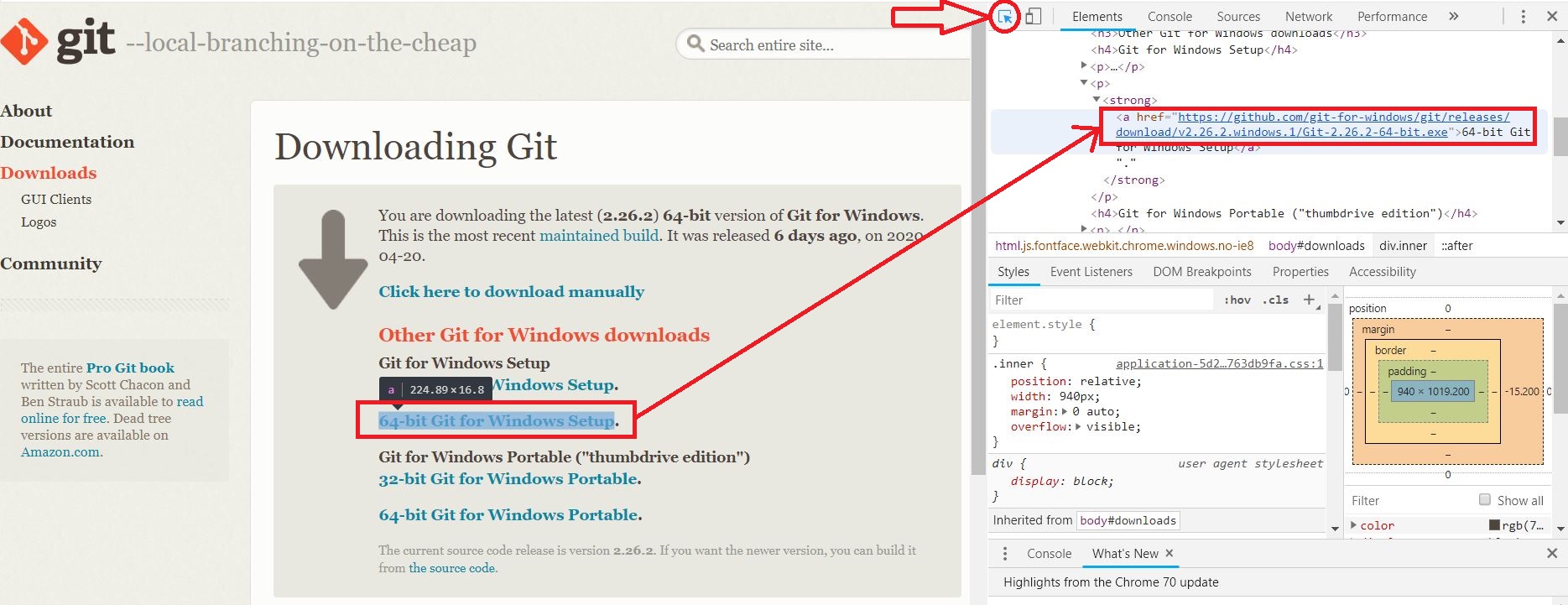Expand the collapsed <p>…</p> node

(1084, 66)
